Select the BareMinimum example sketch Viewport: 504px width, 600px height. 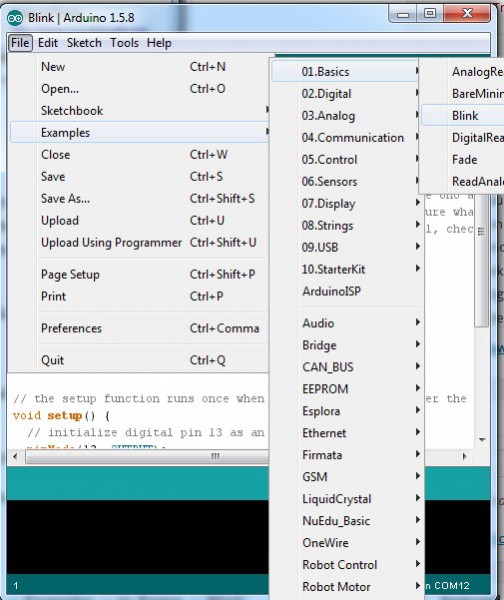[x=463, y=94]
